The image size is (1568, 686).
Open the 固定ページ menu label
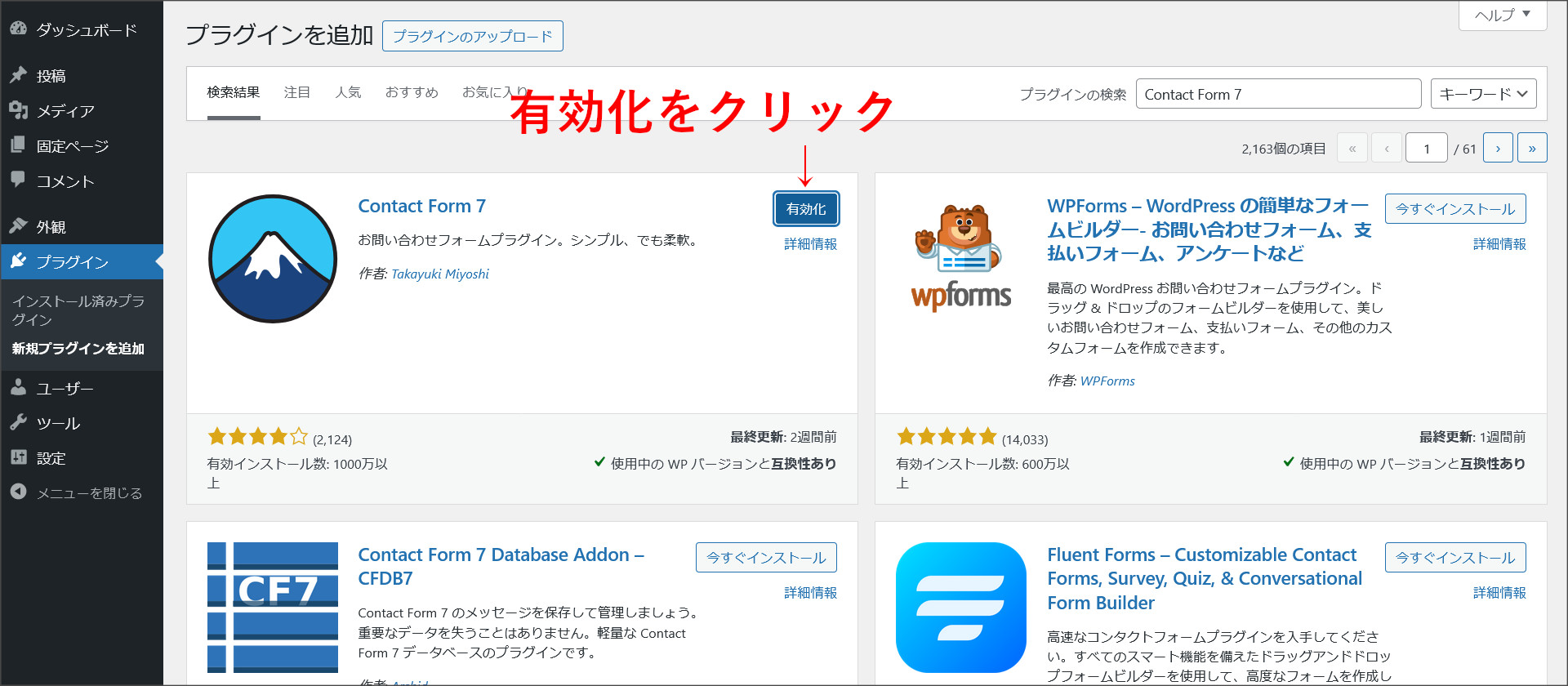pyautogui.click(x=73, y=145)
